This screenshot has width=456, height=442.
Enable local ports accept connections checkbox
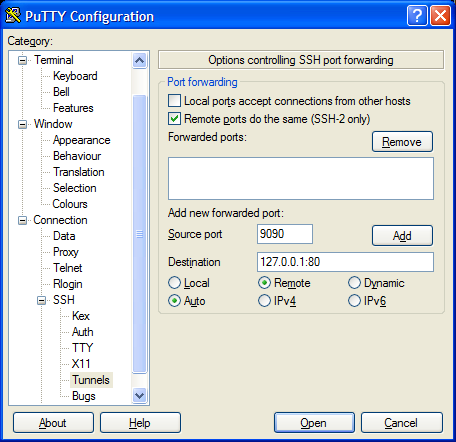174,101
